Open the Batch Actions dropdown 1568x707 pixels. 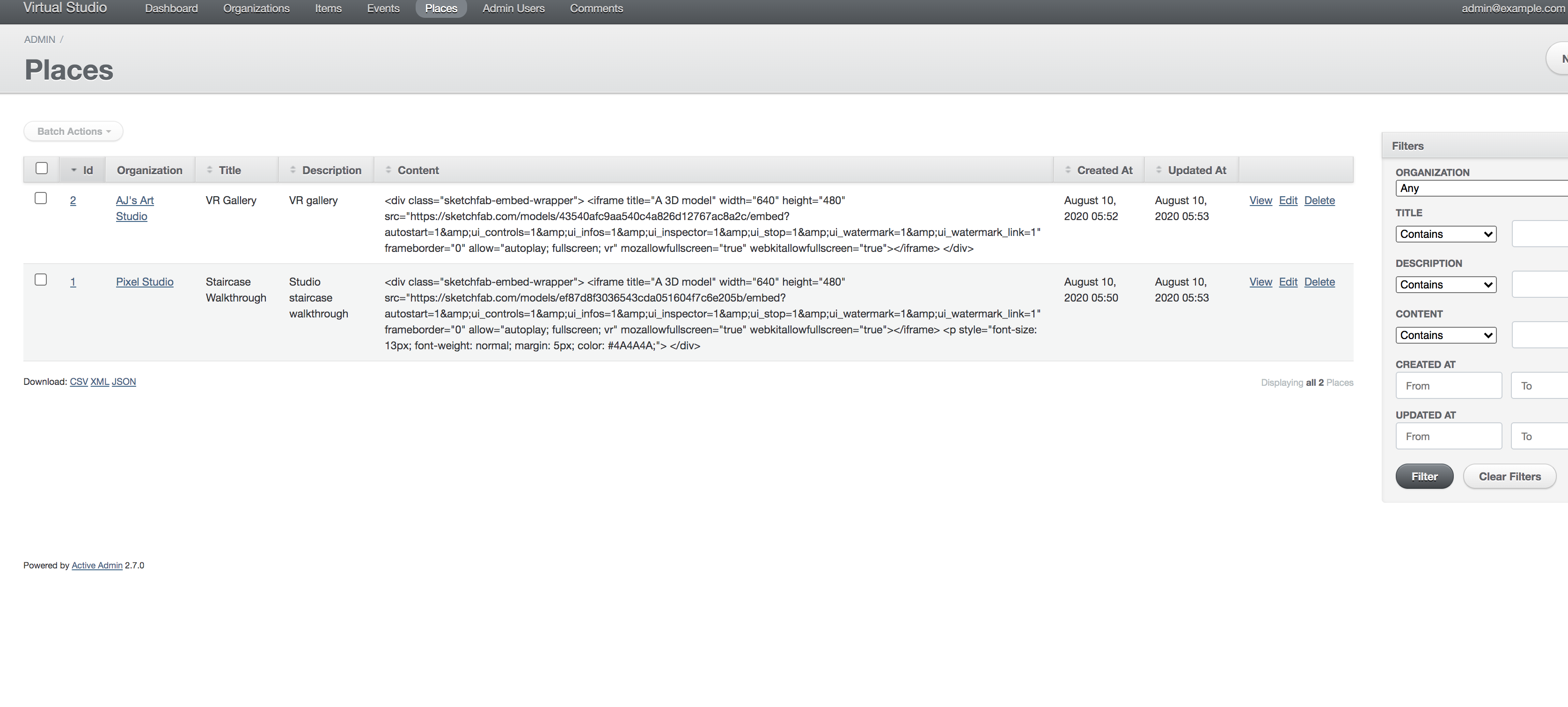[x=73, y=131]
